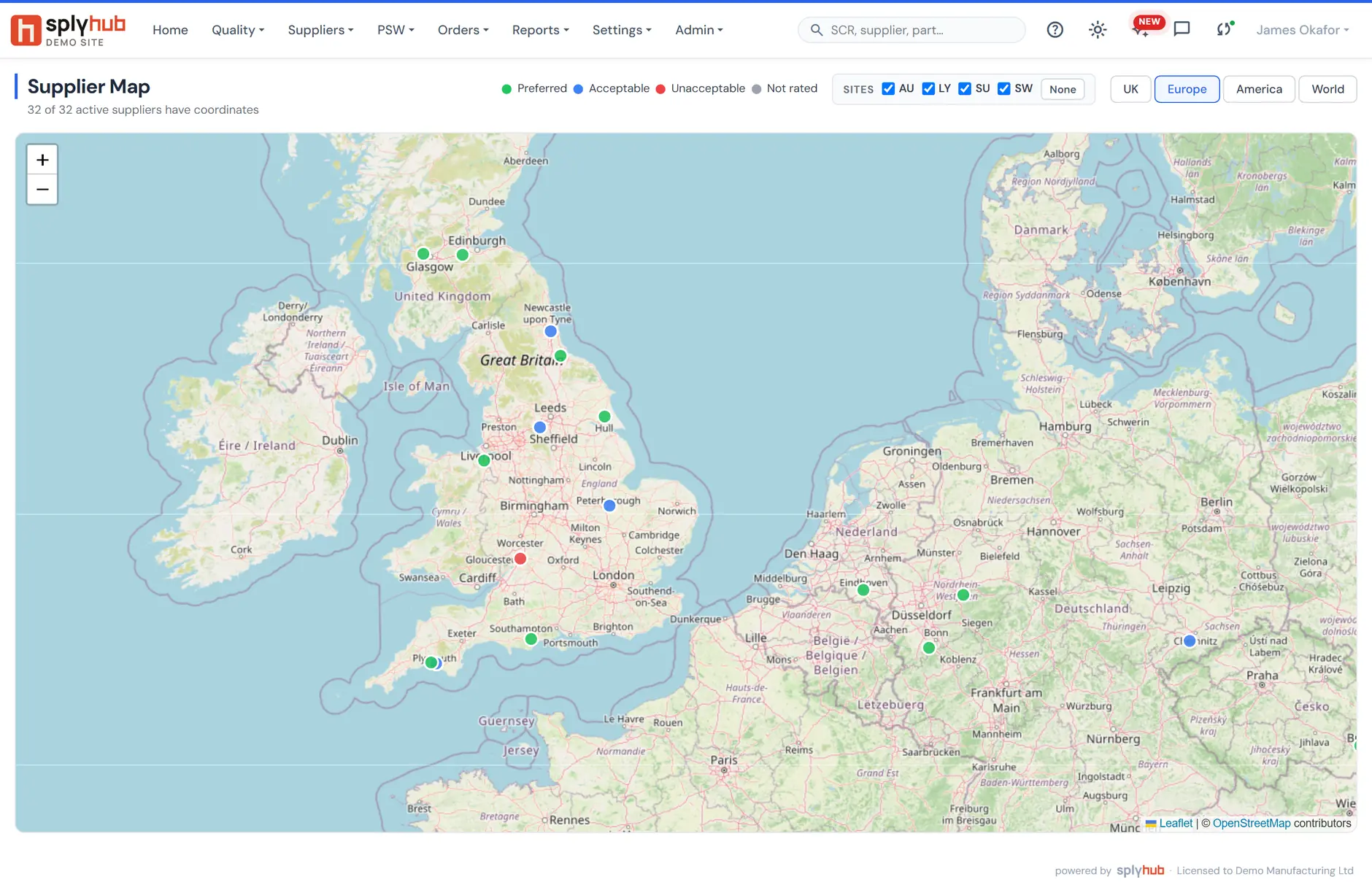Image resolution: width=1372 pixels, height=882 pixels.
Task: Open the help question mark icon
Action: click(x=1055, y=30)
